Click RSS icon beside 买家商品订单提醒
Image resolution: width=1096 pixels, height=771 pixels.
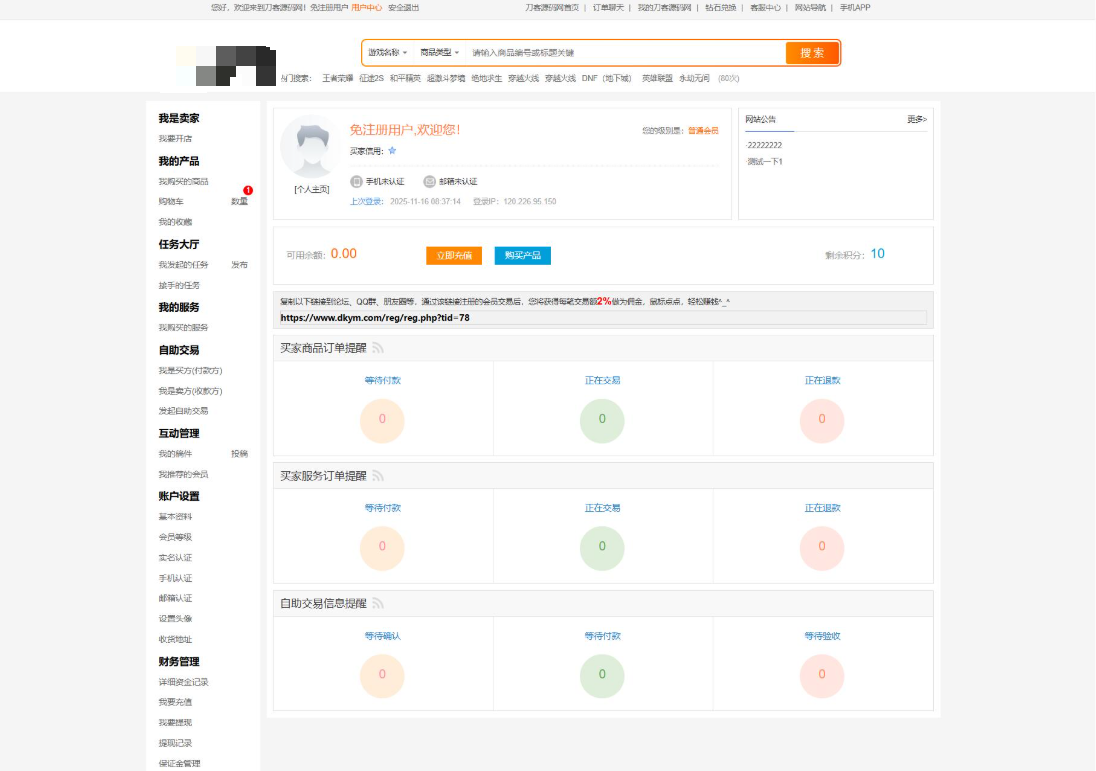tap(378, 349)
